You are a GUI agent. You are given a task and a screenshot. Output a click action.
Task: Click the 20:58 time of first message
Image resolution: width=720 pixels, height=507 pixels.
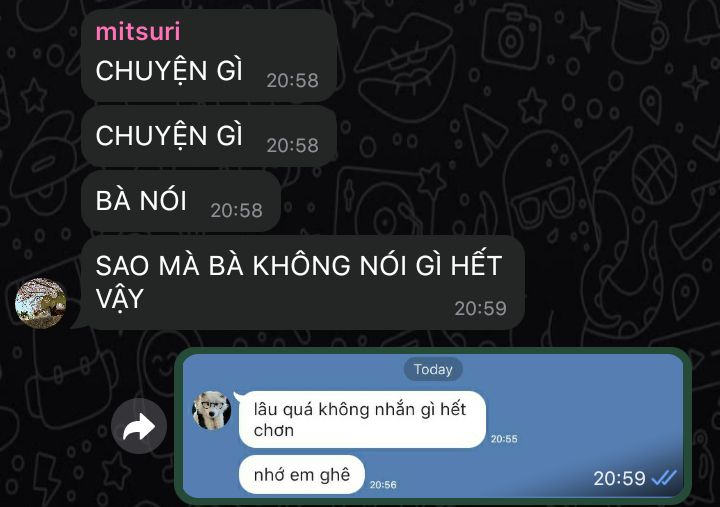(292, 80)
